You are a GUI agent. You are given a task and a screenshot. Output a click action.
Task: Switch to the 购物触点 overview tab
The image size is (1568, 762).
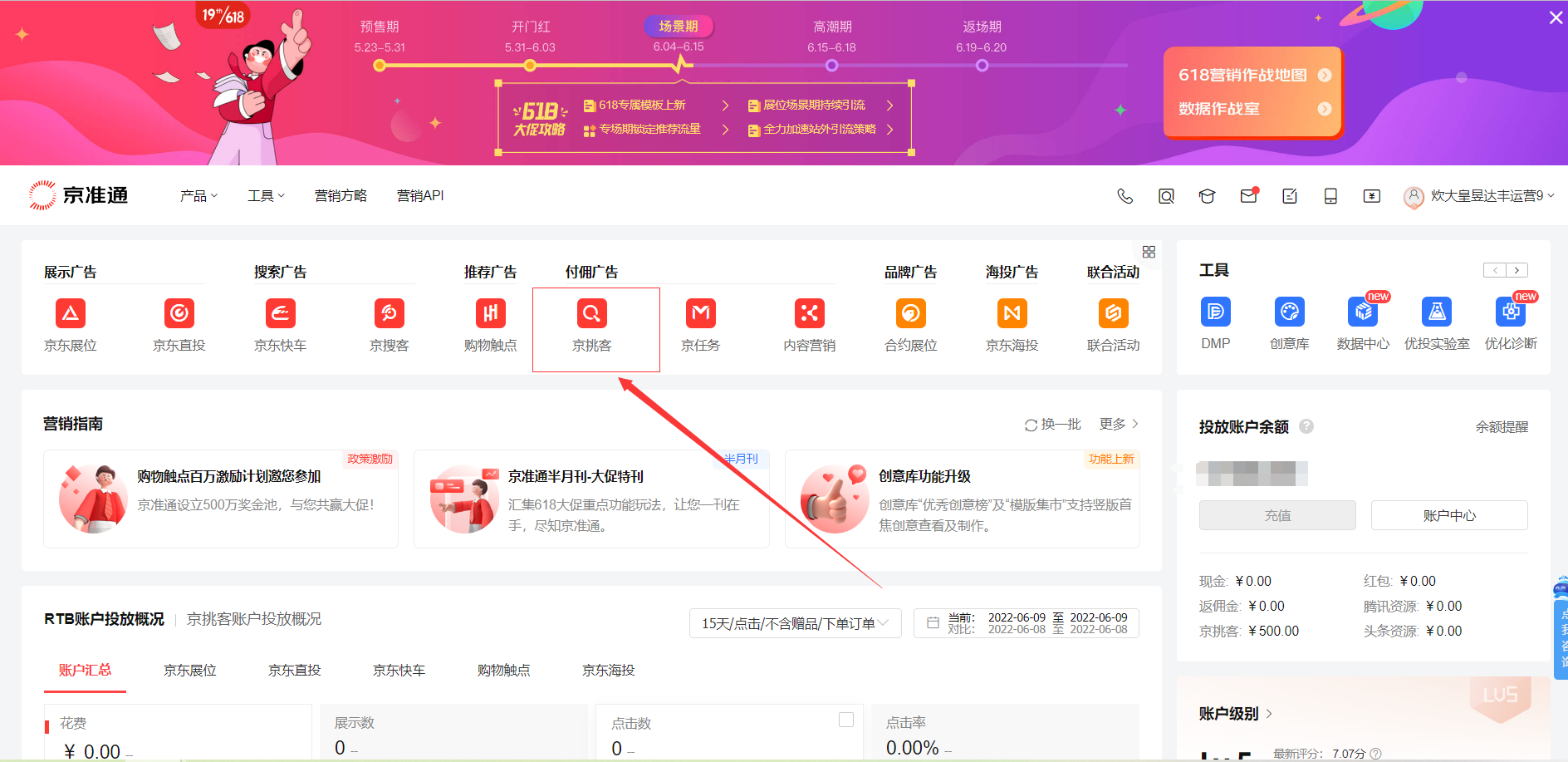[x=504, y=671]
